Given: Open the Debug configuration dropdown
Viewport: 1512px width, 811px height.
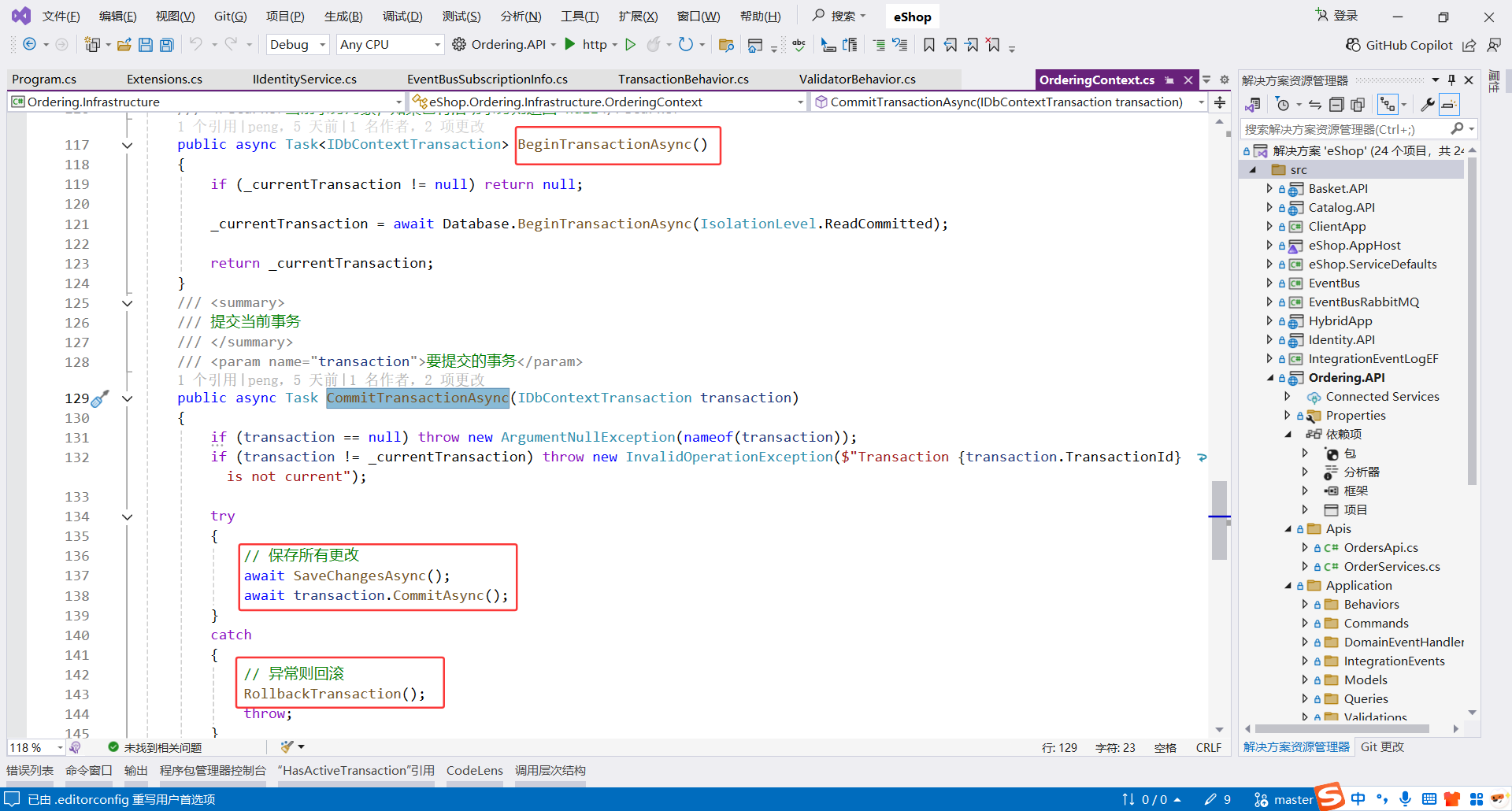Looking at the screenshot, I should [298, 45].
